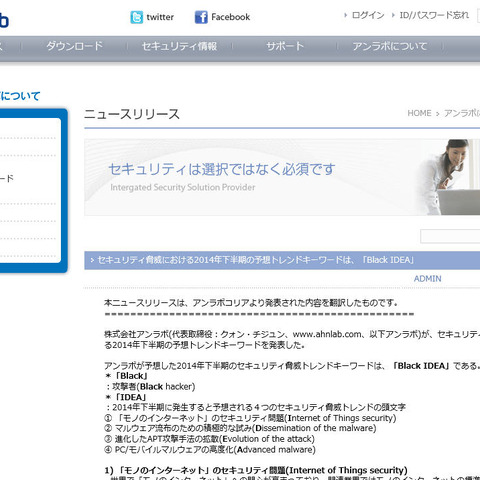Screen dimensions: 480x480
Task: Click the HOME breadcrumb link
Action: pos(419,113)
